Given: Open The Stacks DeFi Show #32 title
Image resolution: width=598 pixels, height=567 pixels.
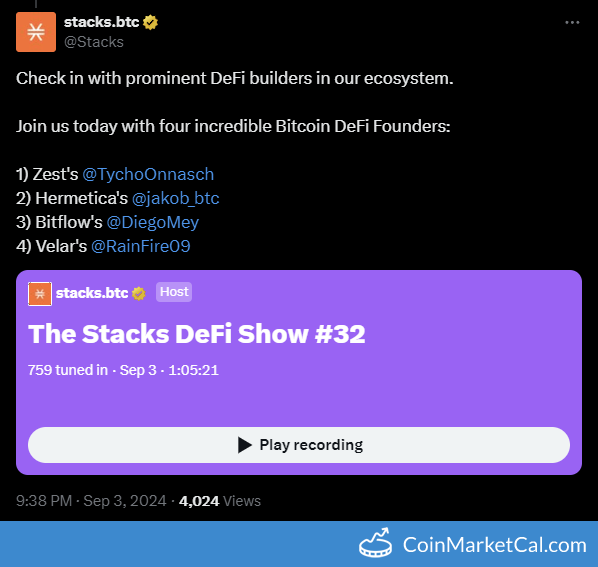Looking at the screenshot, I should tap(197, 334).
